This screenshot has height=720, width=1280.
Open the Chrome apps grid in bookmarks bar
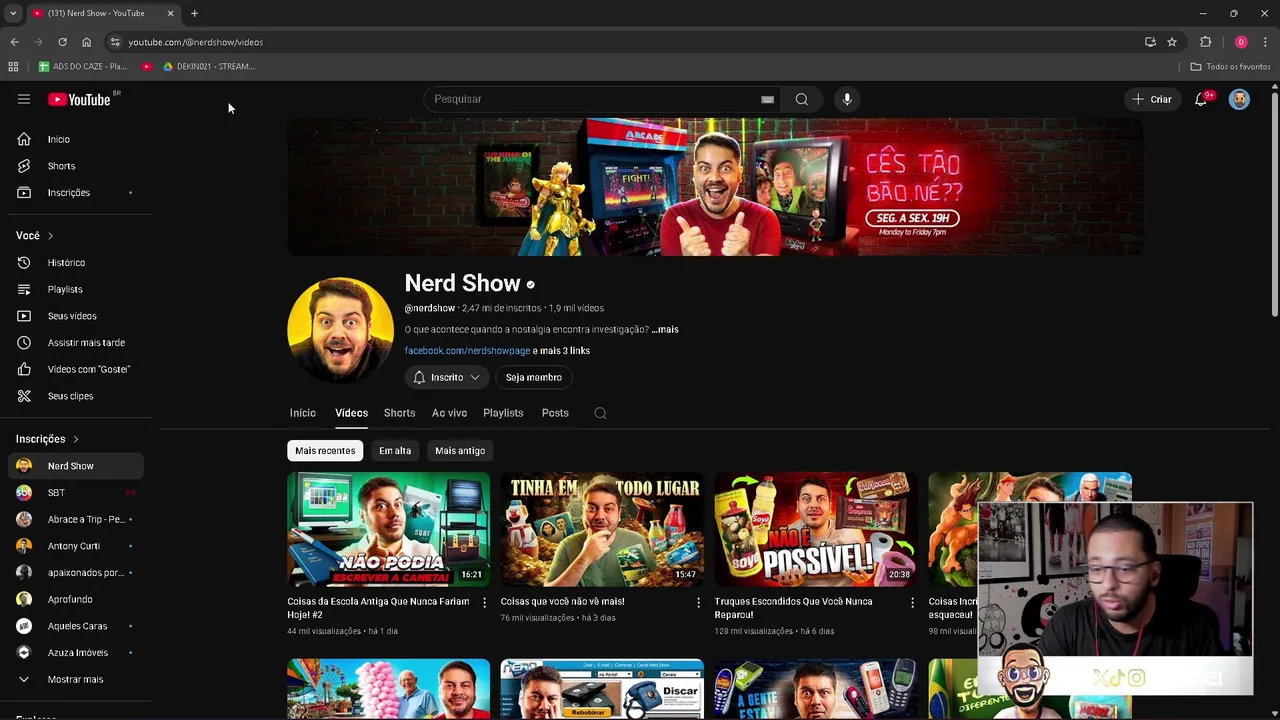click(x=13, y=66)
